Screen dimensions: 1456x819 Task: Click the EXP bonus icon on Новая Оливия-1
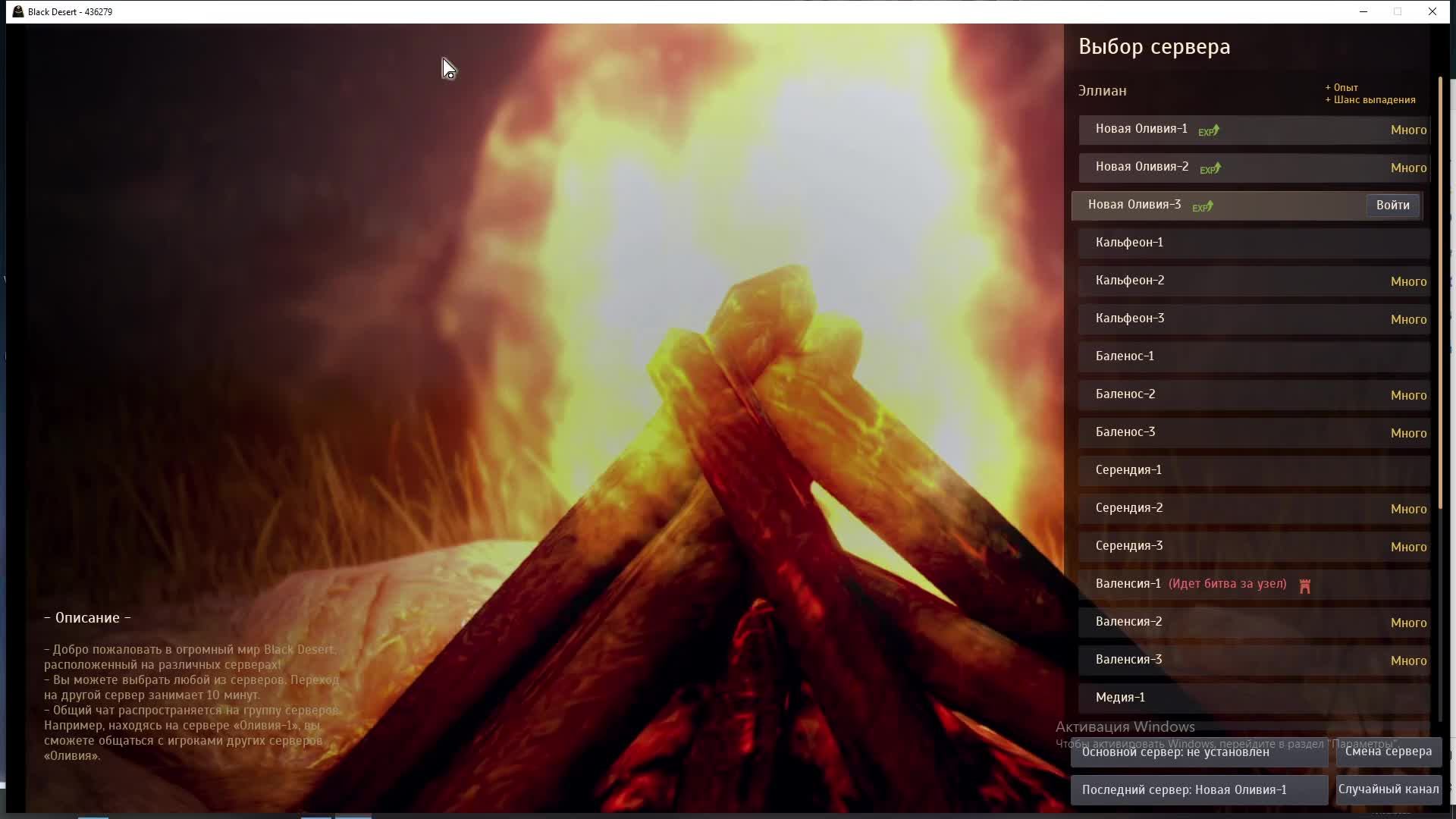pyautogui.click(x=1209, y=130)
